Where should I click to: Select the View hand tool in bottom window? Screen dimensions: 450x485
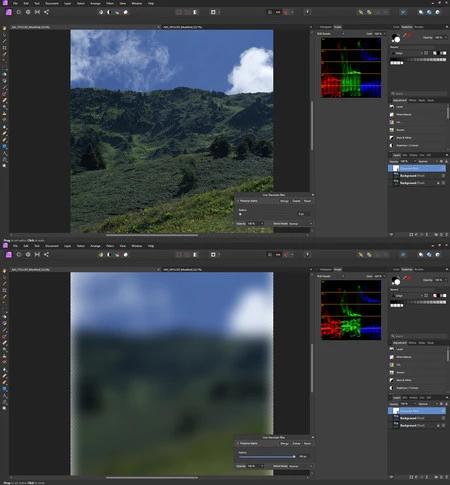click(4, 271)
